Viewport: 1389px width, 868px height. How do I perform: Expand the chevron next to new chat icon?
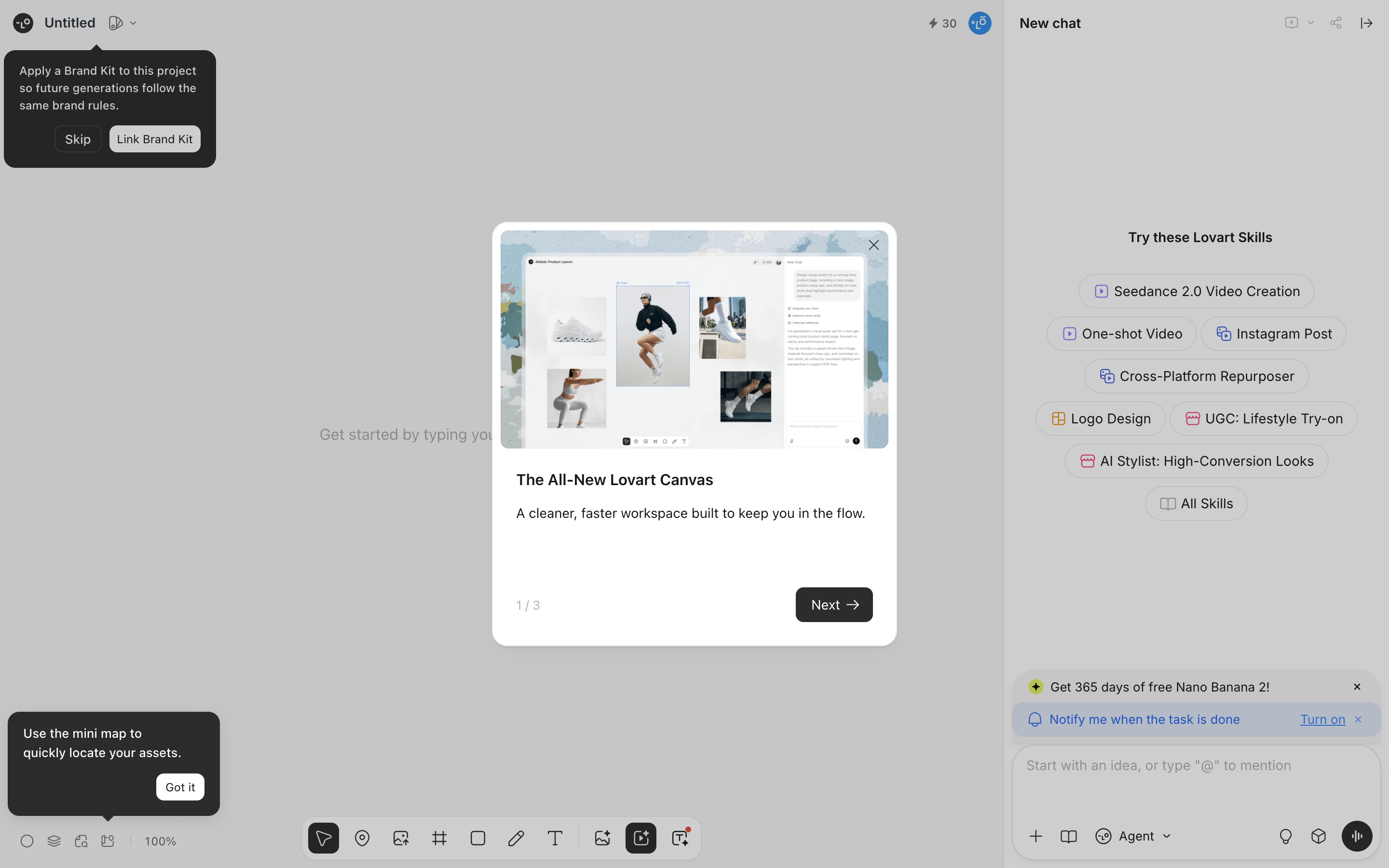(x=1310, y=23)
